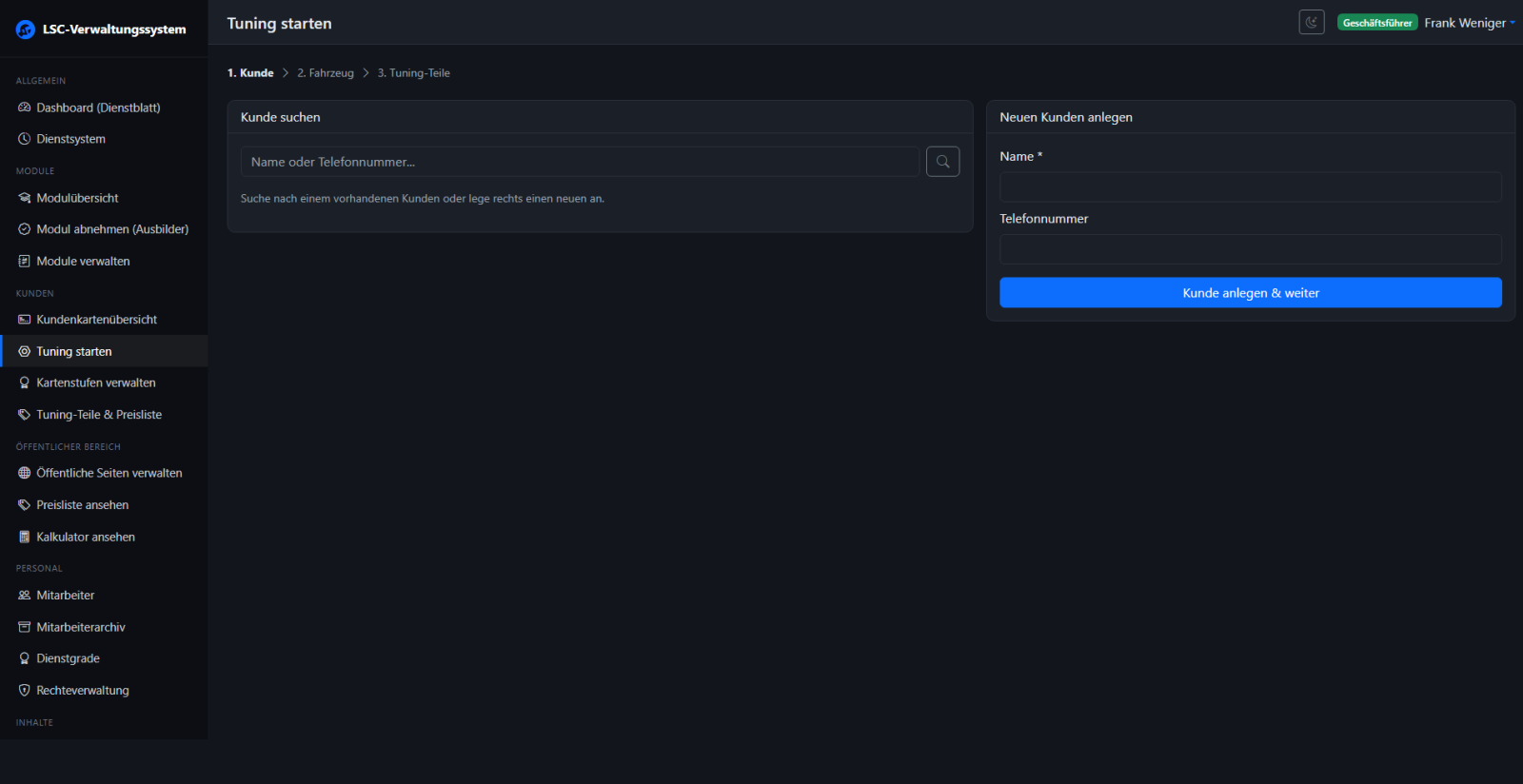Image resolution: width=1523 pixels, height=784 pixels.
Task: Focus the Telefonnummer input field
Action: point(1251,249)
